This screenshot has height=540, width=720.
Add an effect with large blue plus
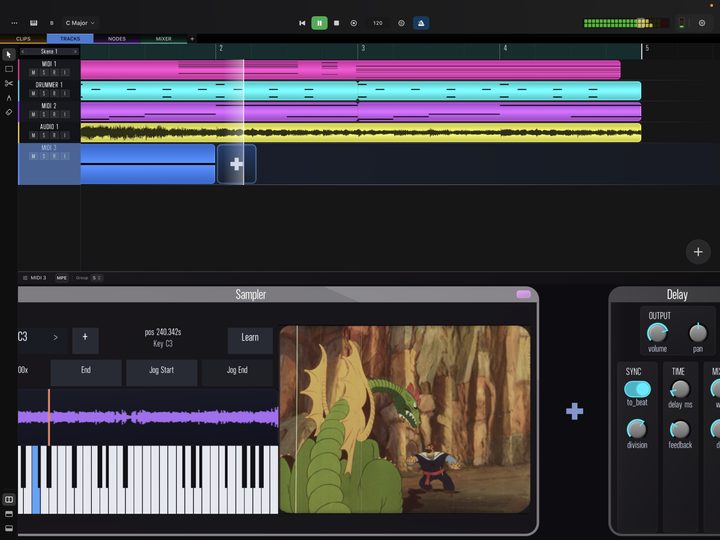pyautogui.click(x=574, y=411)
